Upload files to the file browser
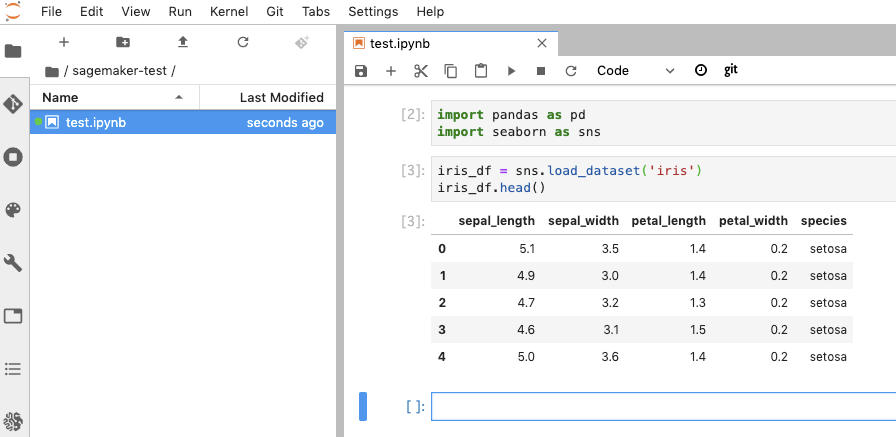The height and width of the screenshot is (437, 896). pos(182,42)
